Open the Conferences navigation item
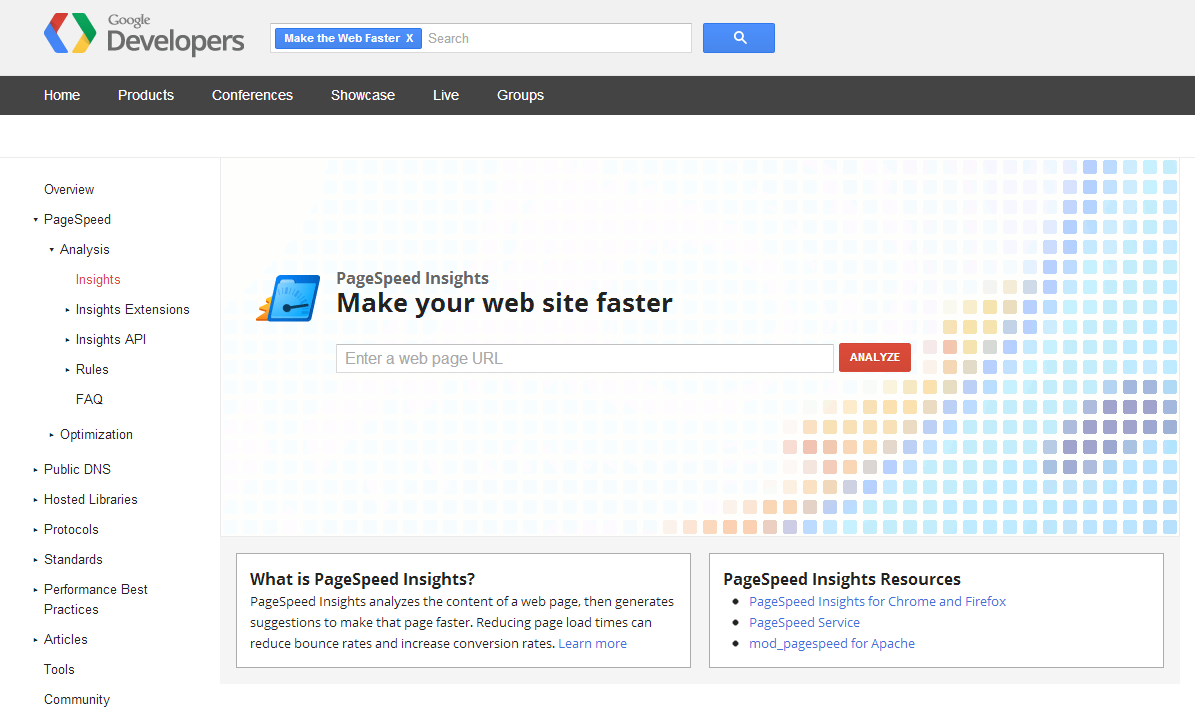Image resolution: width=1195 pixels, height=717 pixels. pos(252,95)
